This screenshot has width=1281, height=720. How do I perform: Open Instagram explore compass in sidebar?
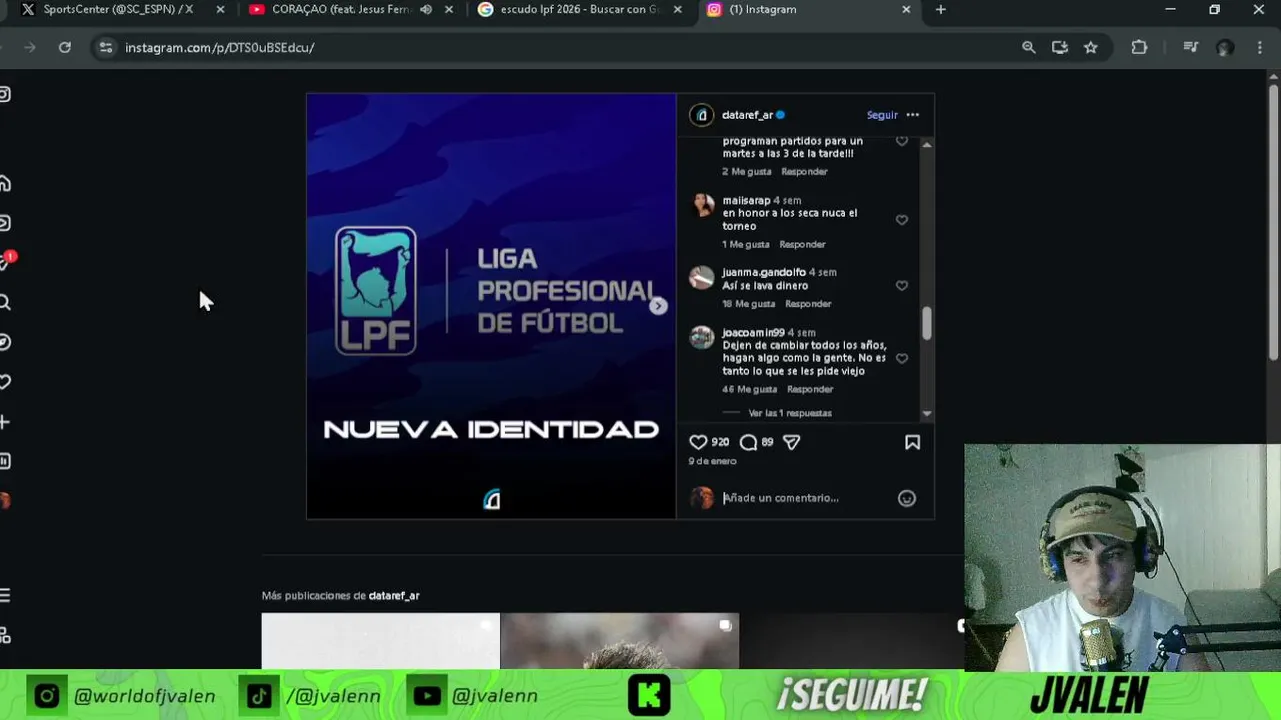(5, 342)
